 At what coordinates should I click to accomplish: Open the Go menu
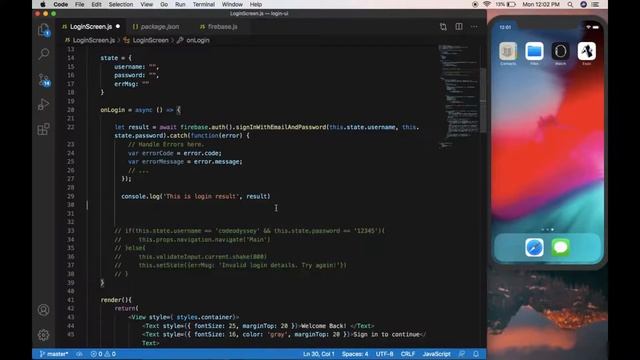pos(164,4)
